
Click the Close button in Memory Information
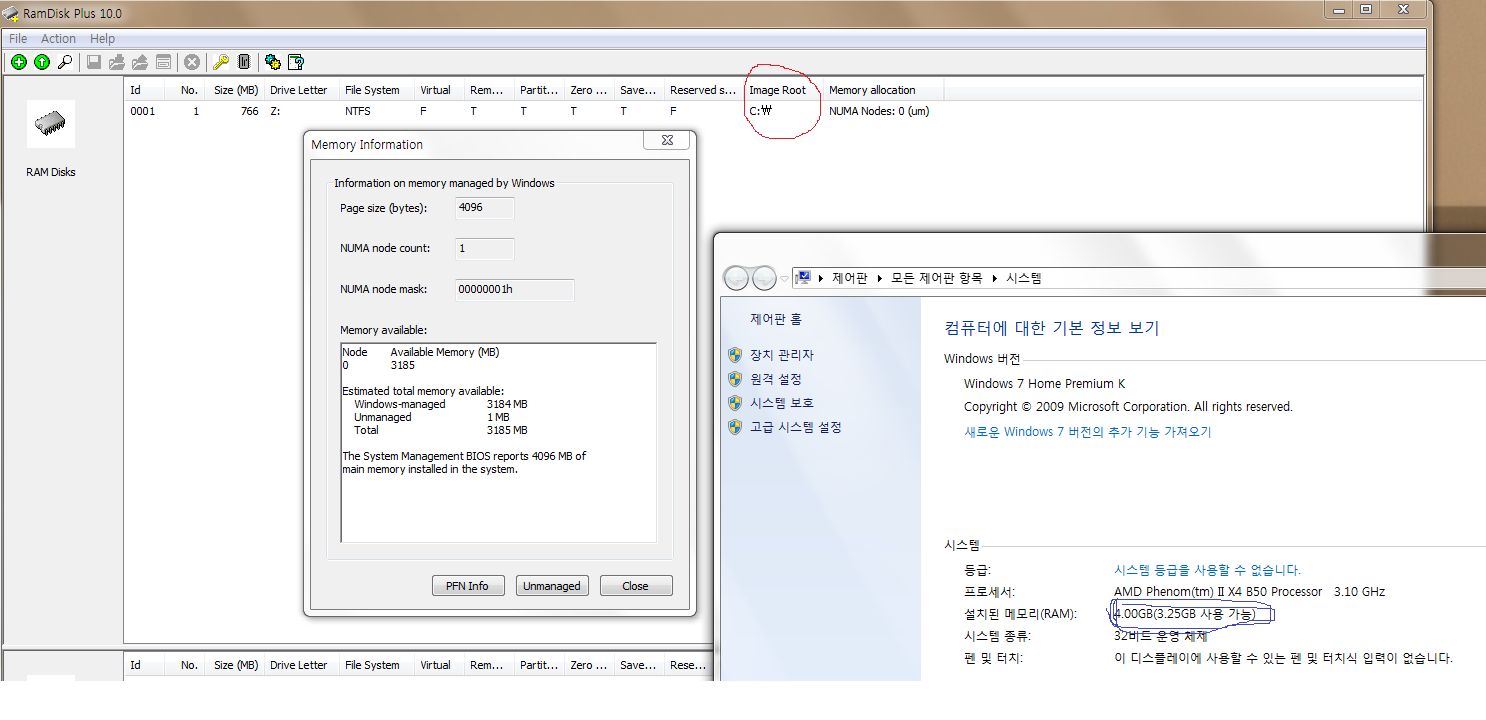636,586
